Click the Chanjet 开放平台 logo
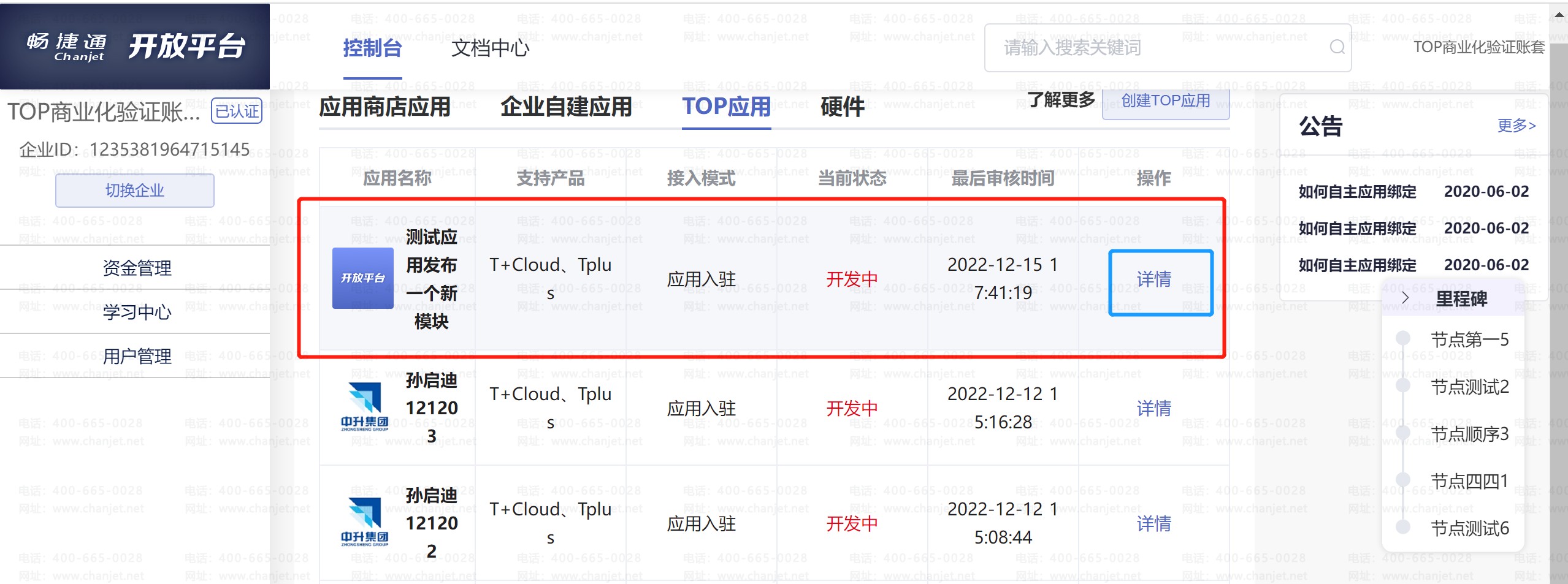The image size is (1568, 584). point(135,47)
